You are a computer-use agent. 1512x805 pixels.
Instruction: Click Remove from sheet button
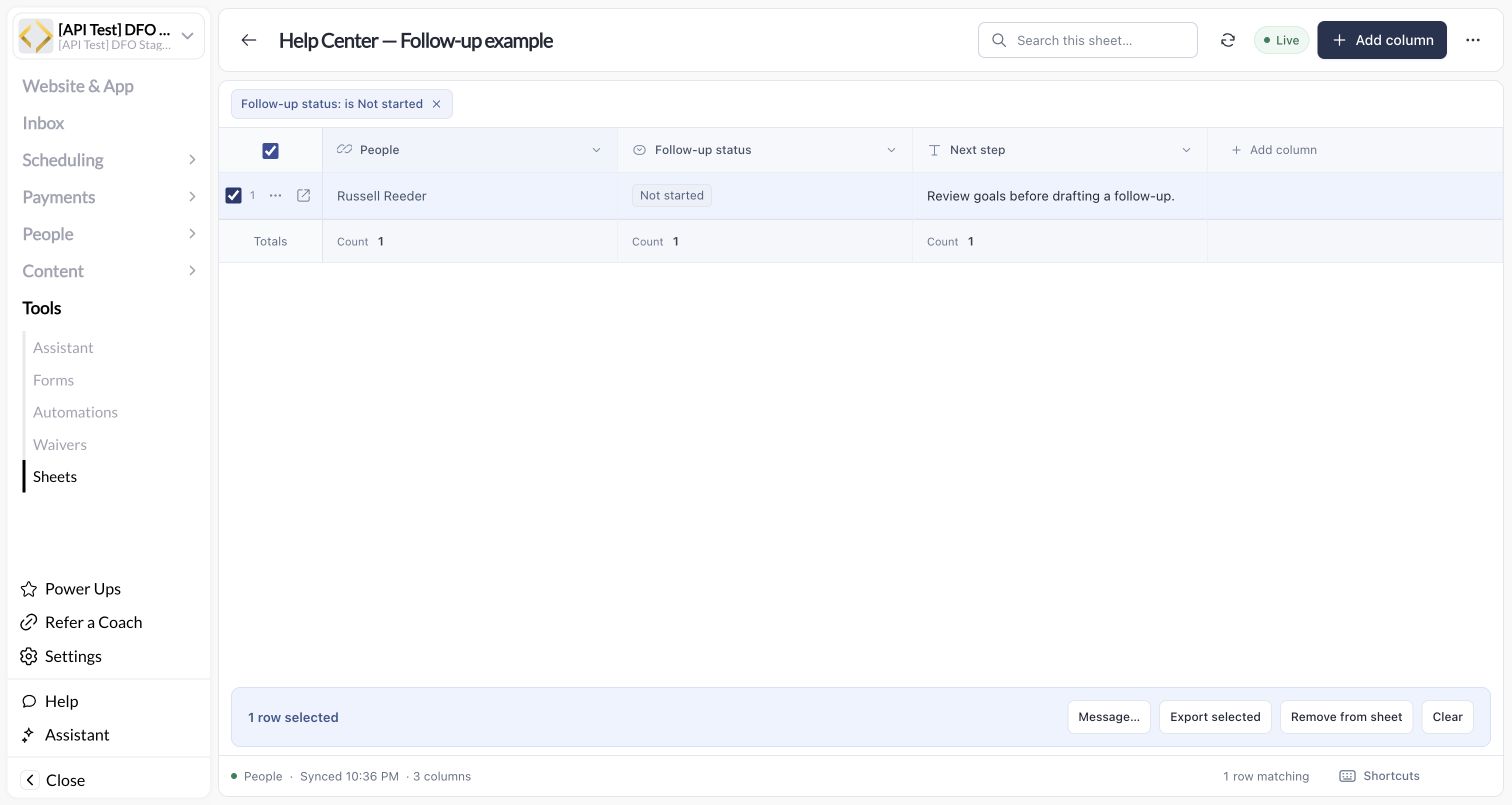click(x=1346, y=717)
